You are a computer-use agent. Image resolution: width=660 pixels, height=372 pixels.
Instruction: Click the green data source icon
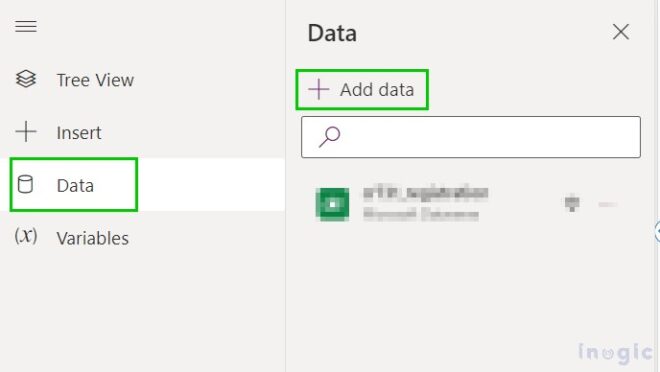coord(332,205)
